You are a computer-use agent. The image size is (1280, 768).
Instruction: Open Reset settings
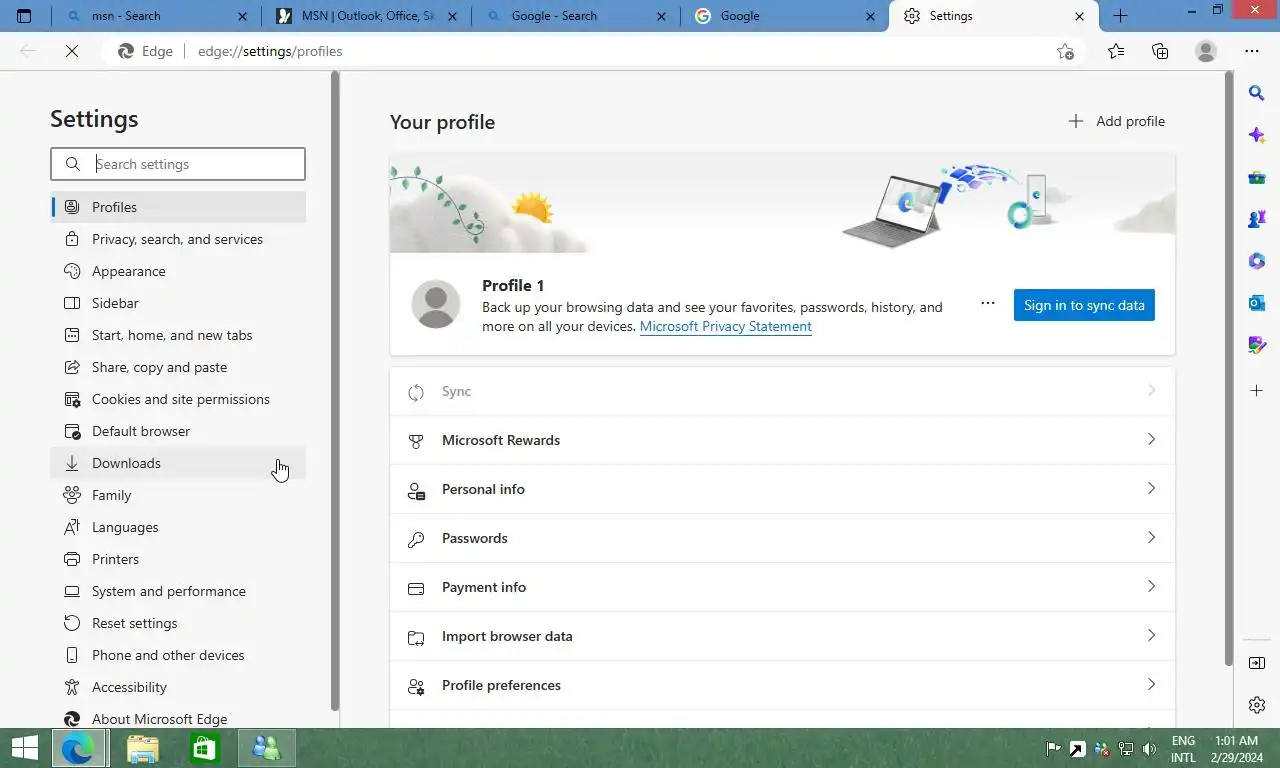point(178,623)
